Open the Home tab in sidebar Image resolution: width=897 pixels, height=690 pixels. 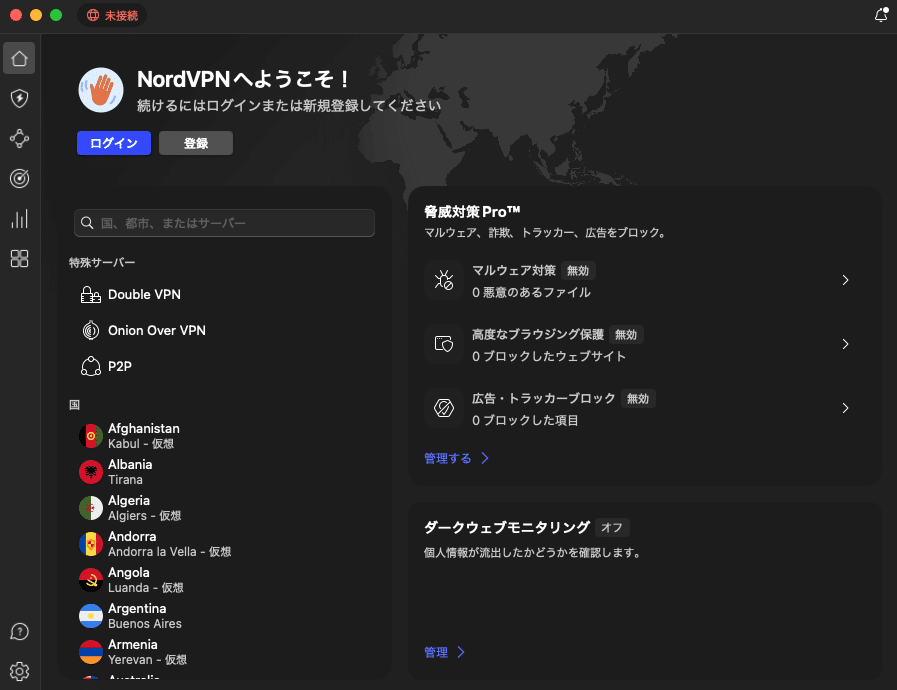[19, 58]
